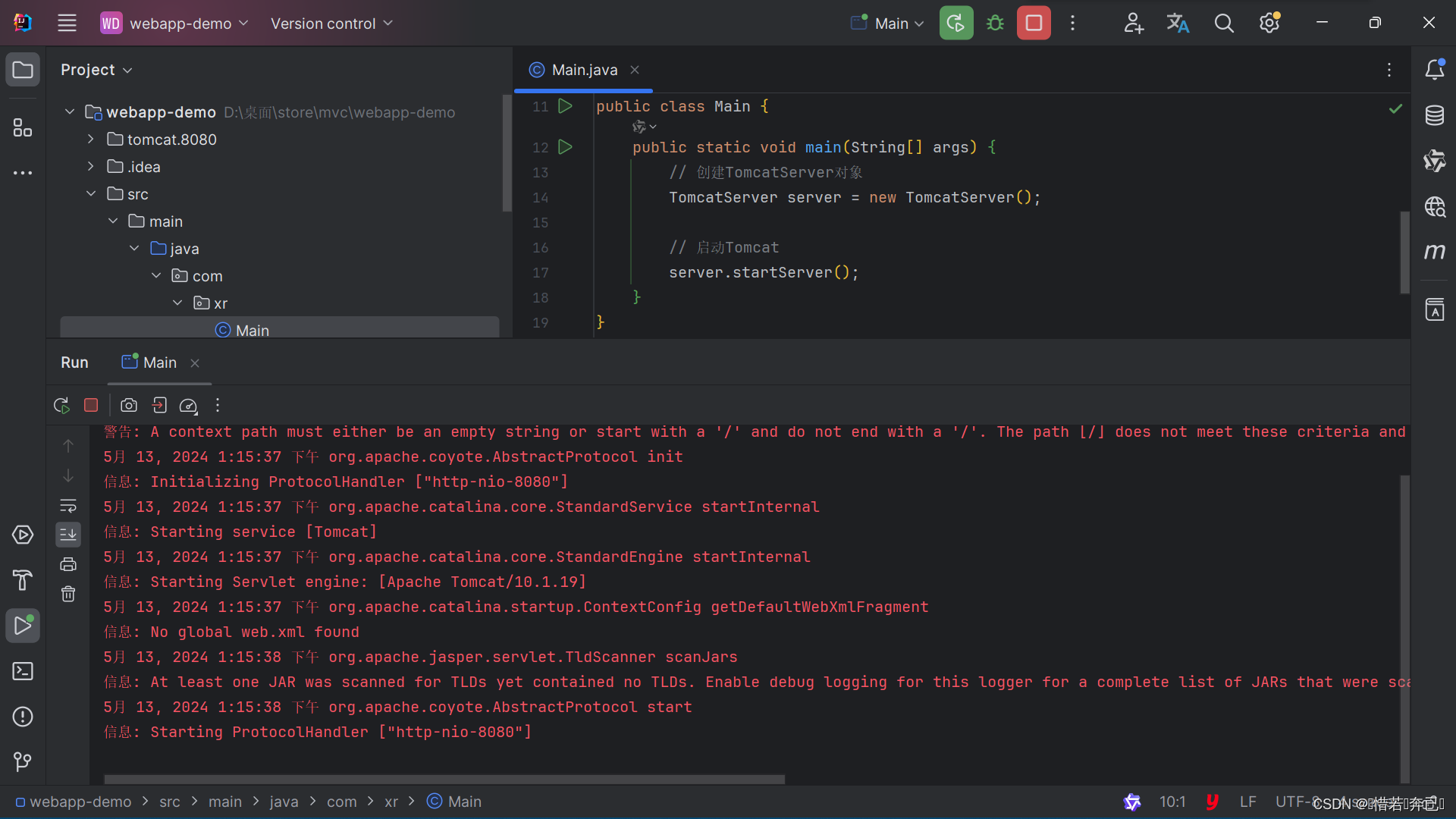Open the Version control menu

(x=331, y=24)
